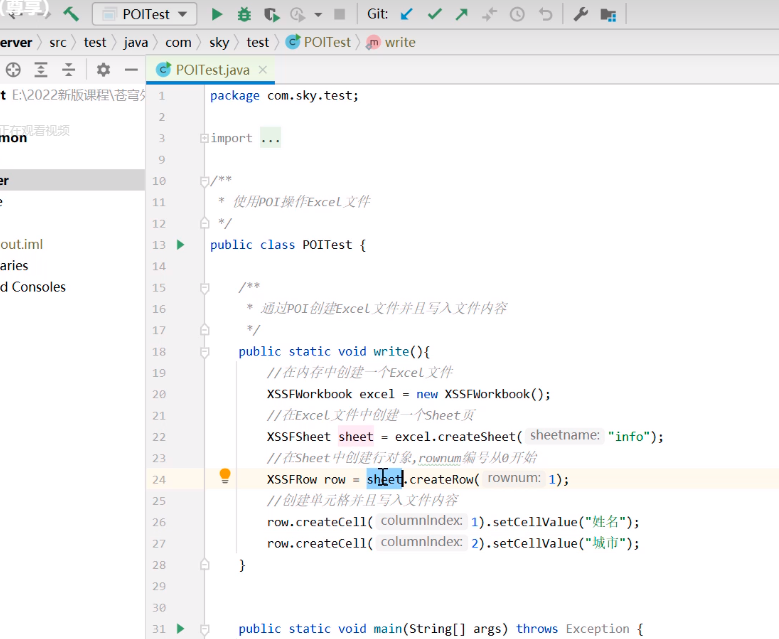The image size is (779, 639).
Task: Click the write method breadcrumb
Action: (x=400, y=42)
